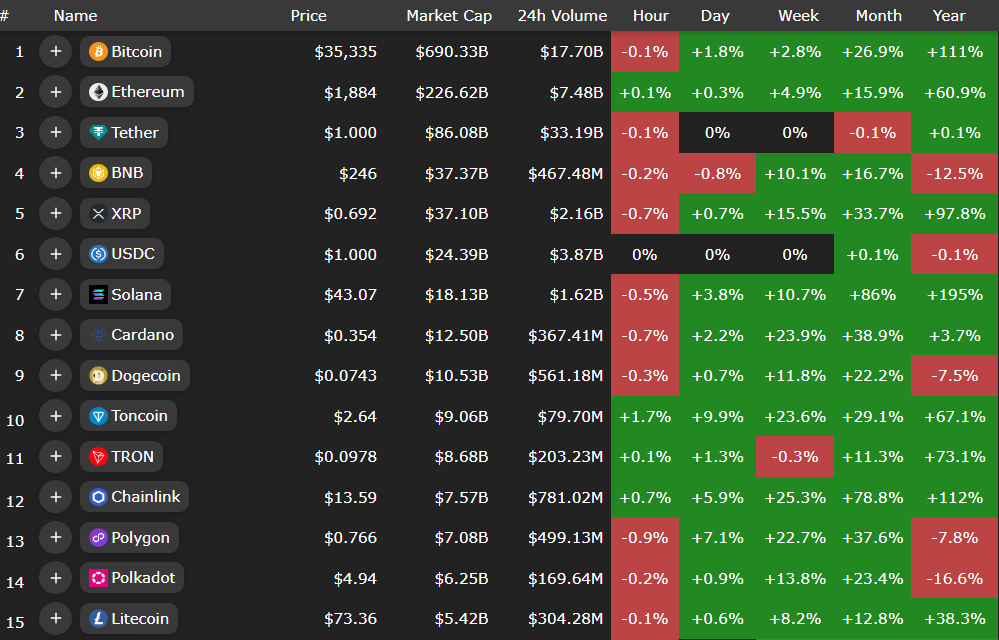
Task: Click the Ethereum logo icon
Action: [98, 92]
